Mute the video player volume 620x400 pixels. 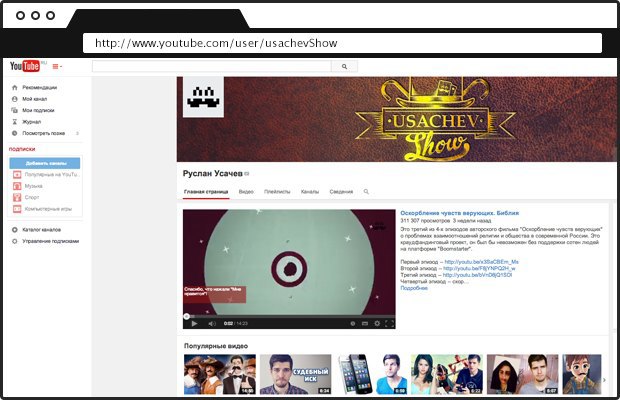click(211, 323)
